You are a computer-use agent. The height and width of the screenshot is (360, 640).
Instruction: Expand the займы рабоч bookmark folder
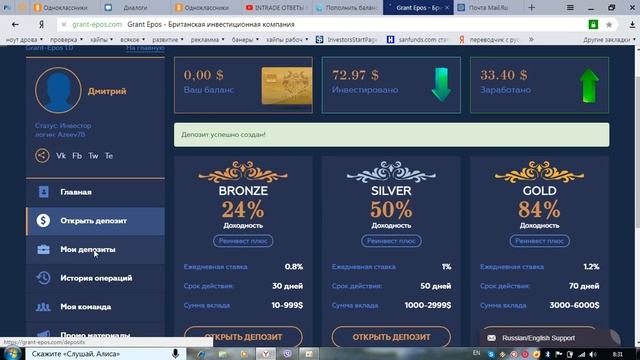287,40
